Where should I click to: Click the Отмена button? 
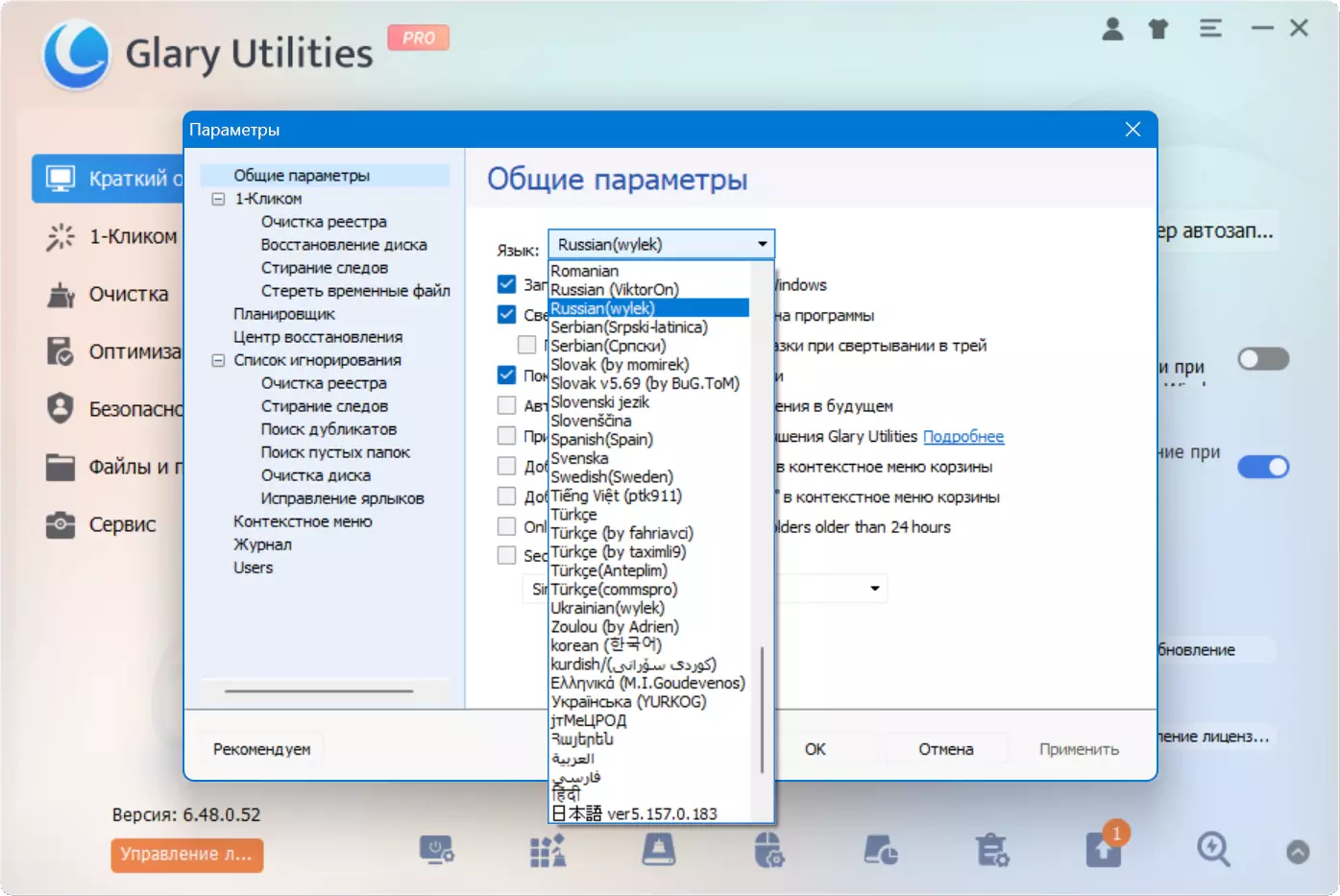946,749
